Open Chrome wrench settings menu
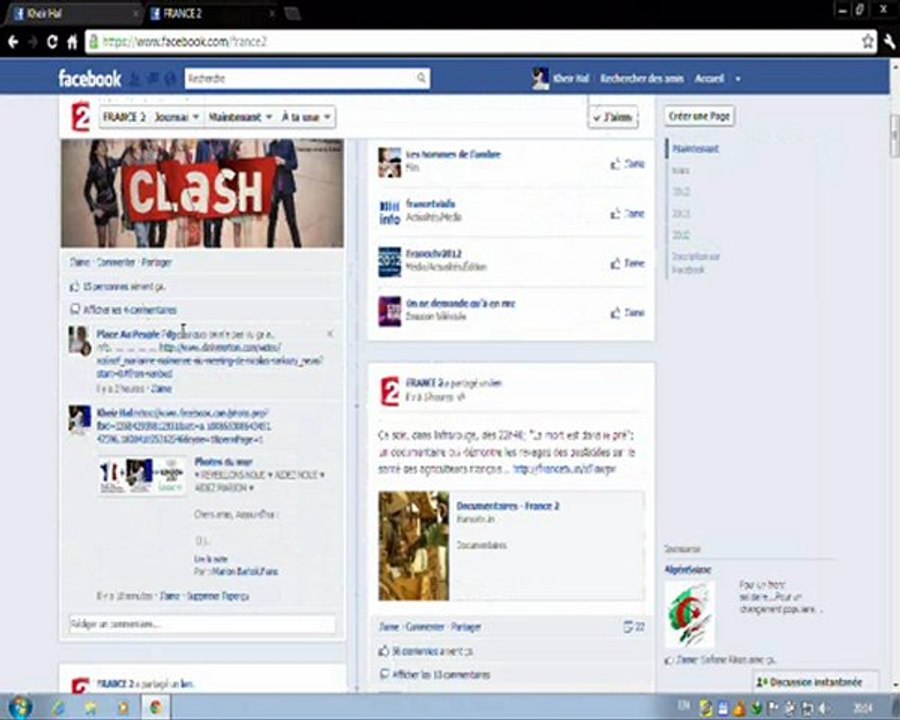This screenshot has width=900, height=720. point(890,41)
